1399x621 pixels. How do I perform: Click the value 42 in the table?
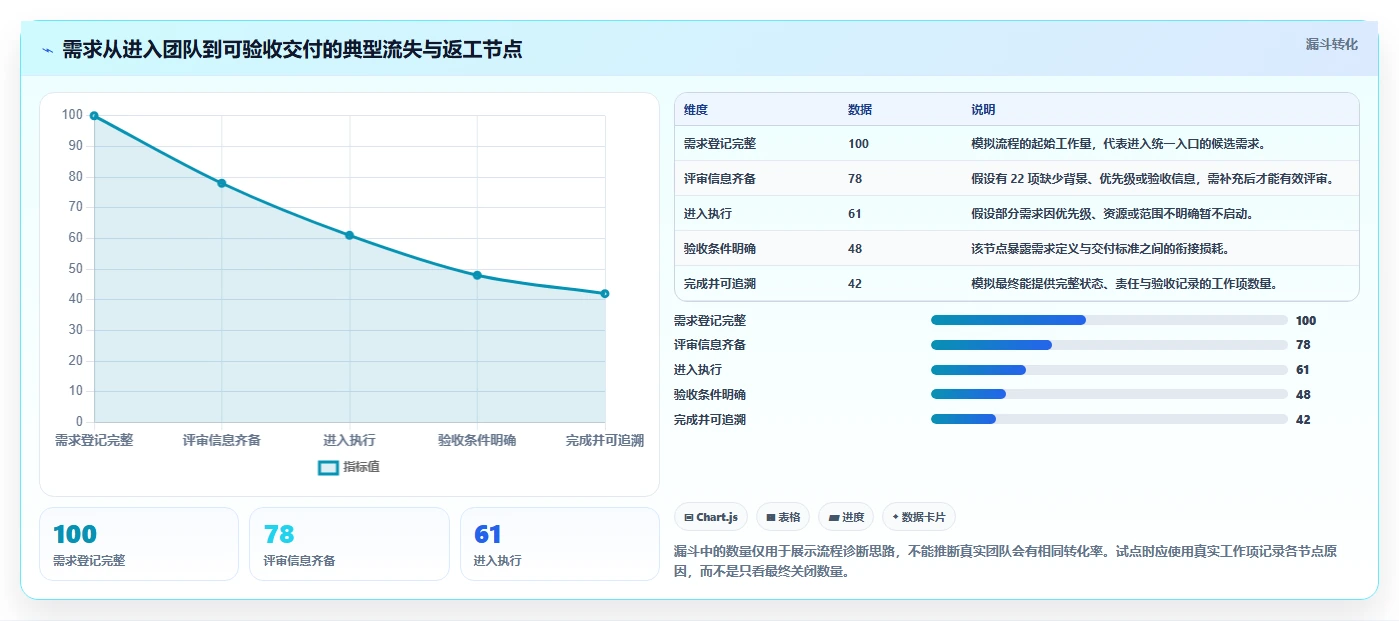(855, 284)
